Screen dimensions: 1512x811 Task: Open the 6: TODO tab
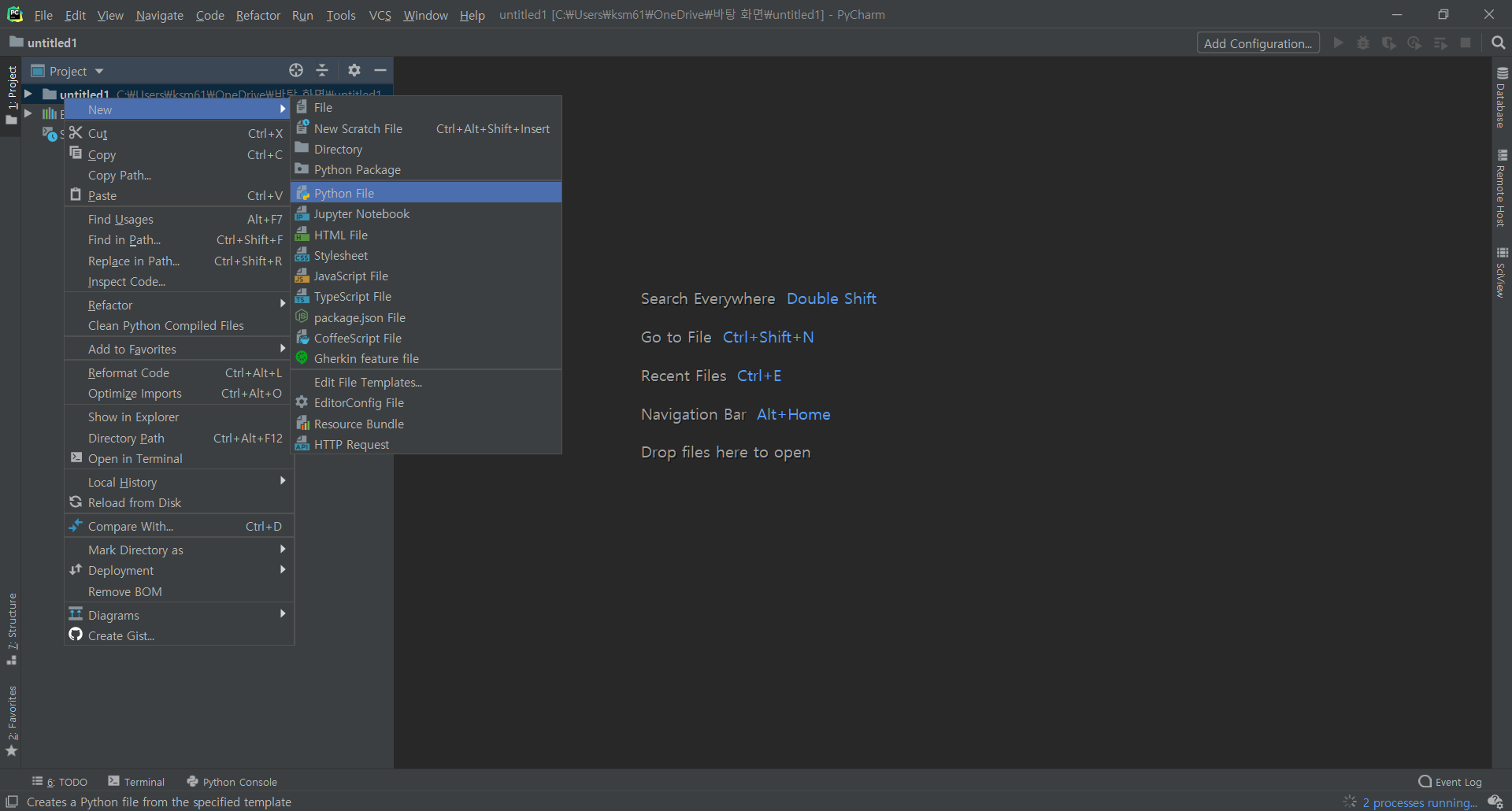(60, 782)
